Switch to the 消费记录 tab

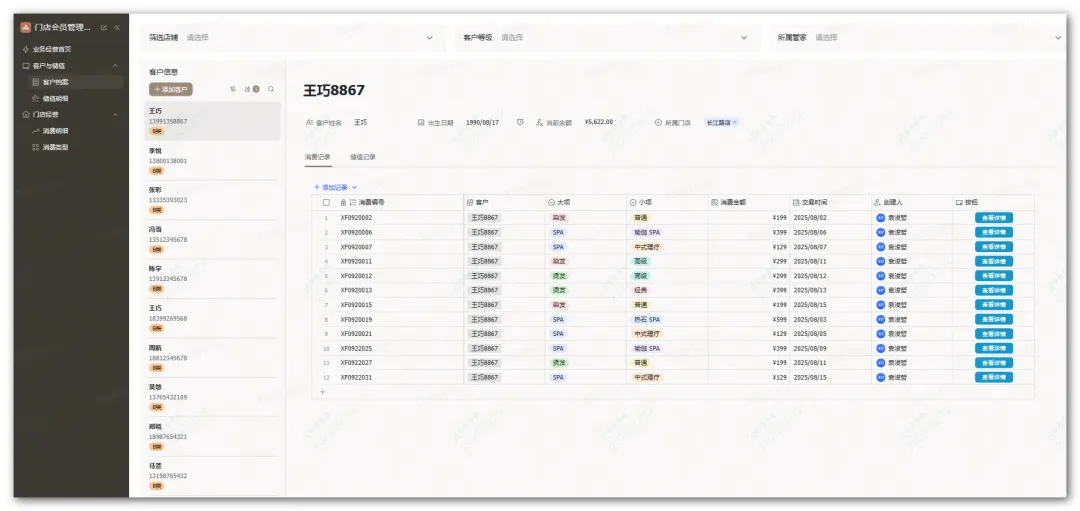point(318,157)
